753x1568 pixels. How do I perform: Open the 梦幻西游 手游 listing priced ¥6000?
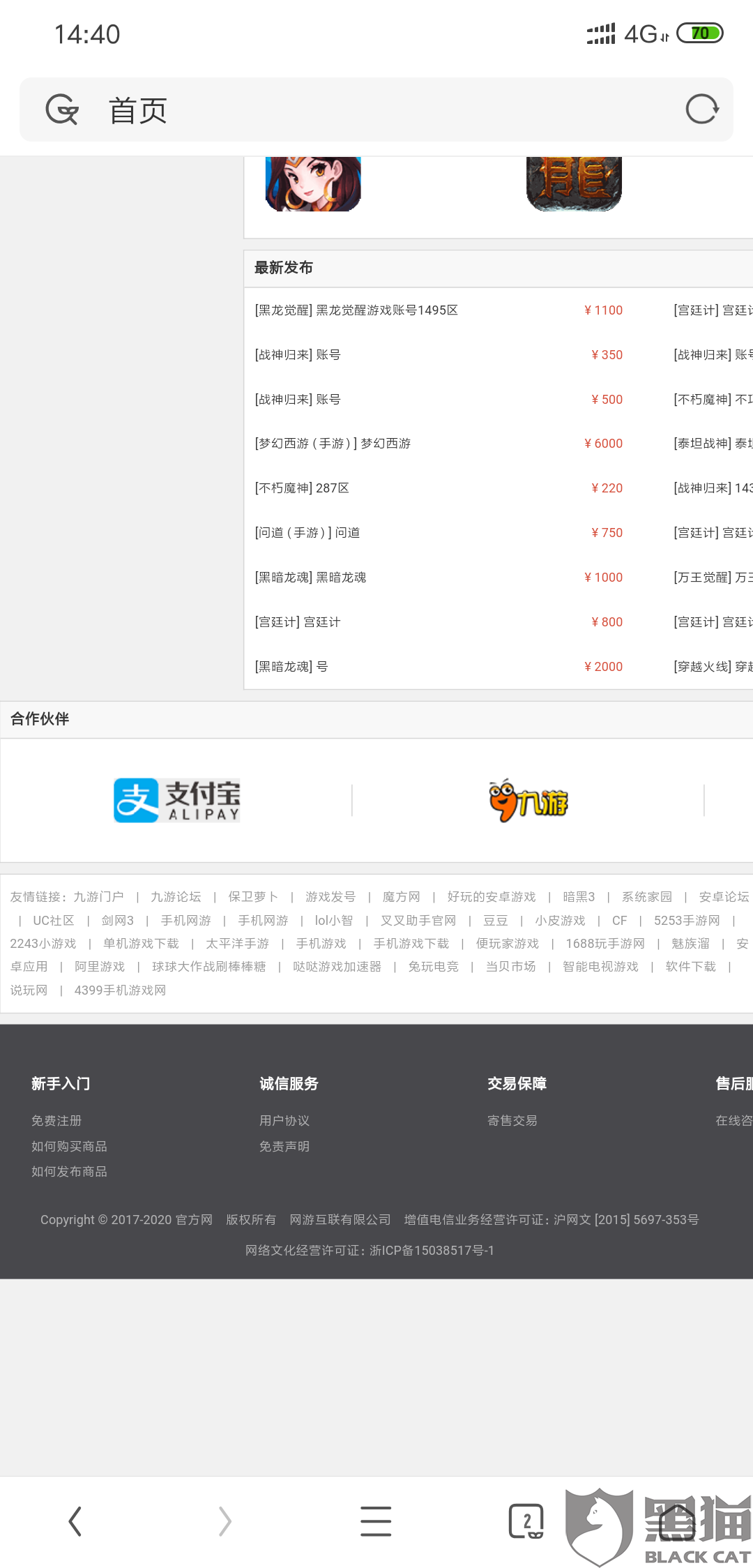(333, 444)
